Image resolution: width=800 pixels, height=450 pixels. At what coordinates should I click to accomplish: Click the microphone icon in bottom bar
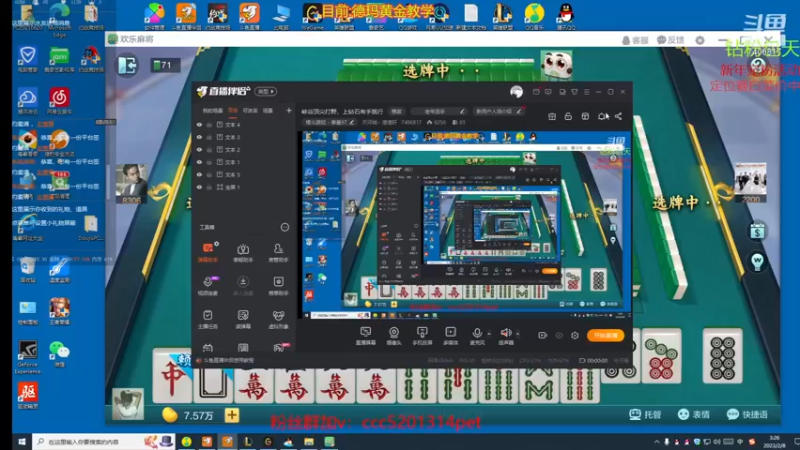tap(477, 333)
